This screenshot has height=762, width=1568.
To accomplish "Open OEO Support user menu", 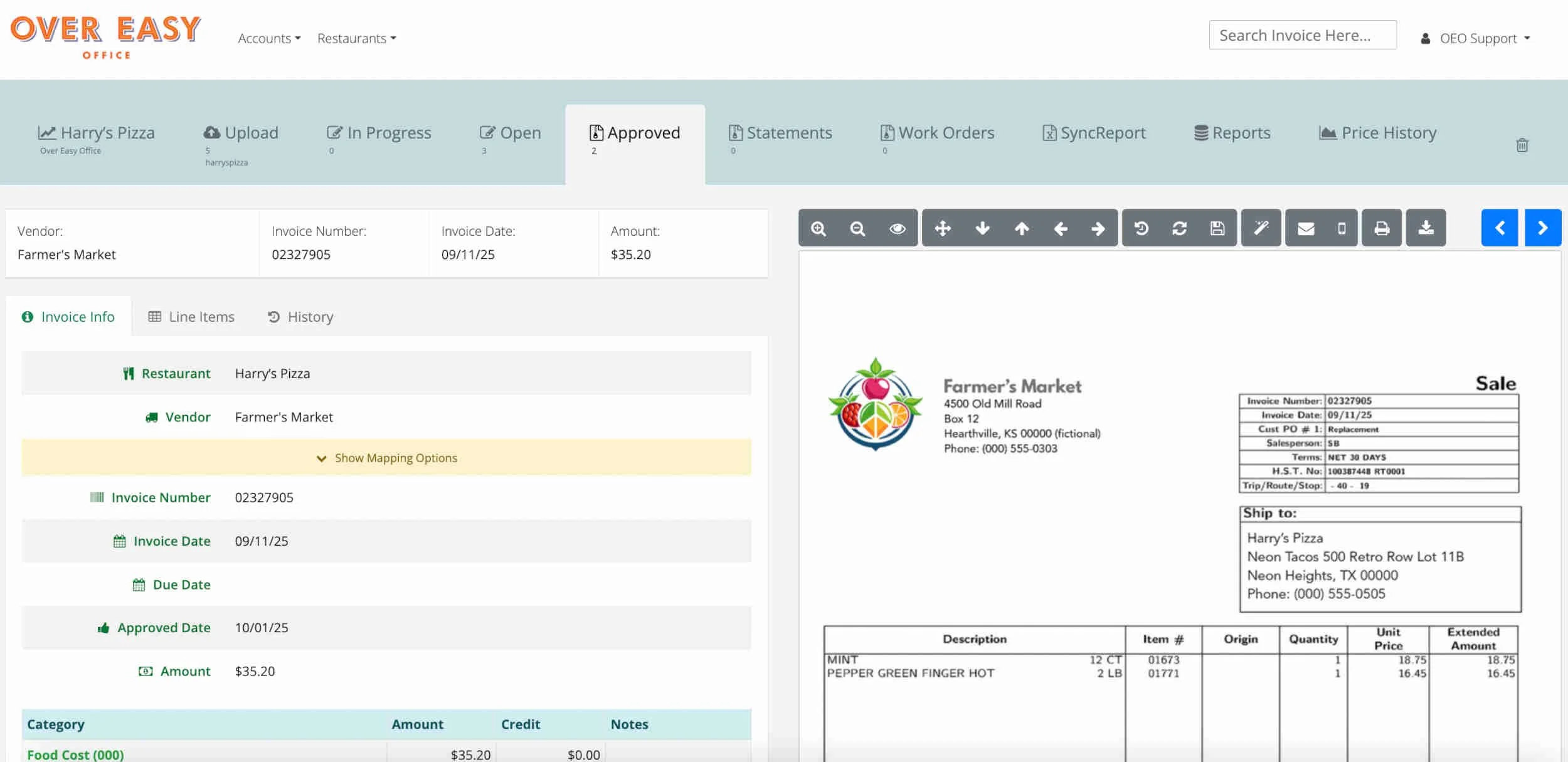I will (x=1476, y=38).
